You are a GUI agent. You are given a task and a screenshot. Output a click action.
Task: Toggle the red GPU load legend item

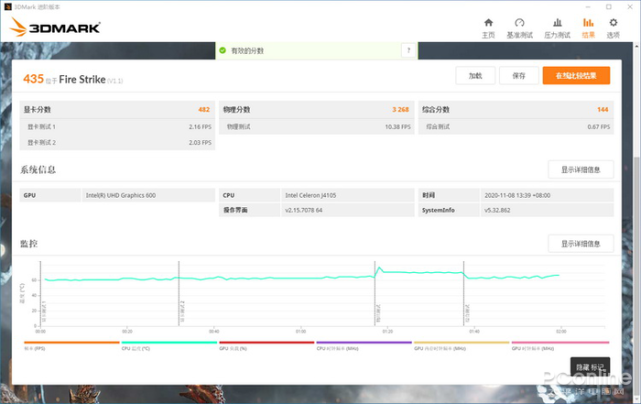265,345
